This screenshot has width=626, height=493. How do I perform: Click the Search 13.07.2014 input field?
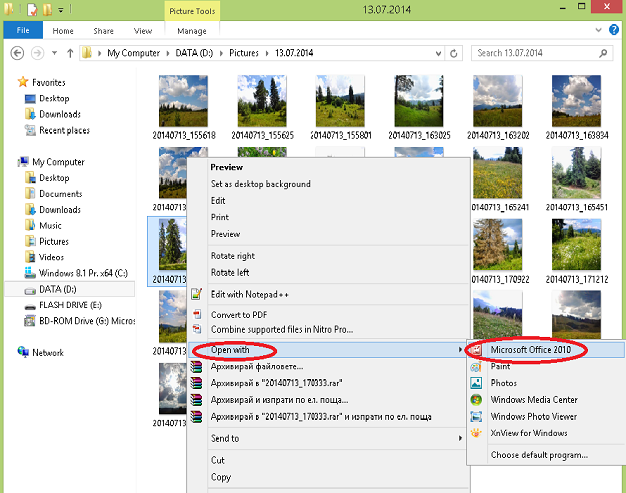tap(535, 52)
